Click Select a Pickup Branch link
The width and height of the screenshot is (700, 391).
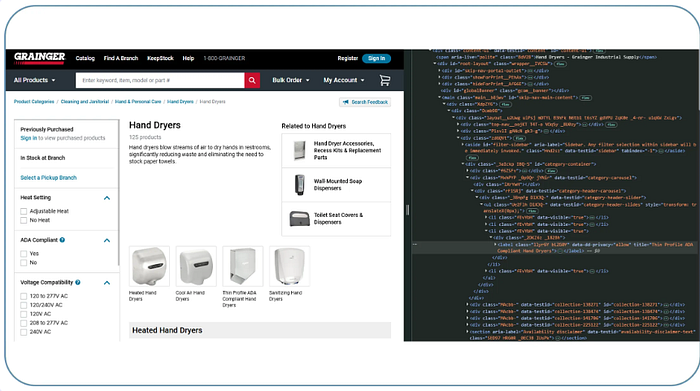(x=49, y=178)
